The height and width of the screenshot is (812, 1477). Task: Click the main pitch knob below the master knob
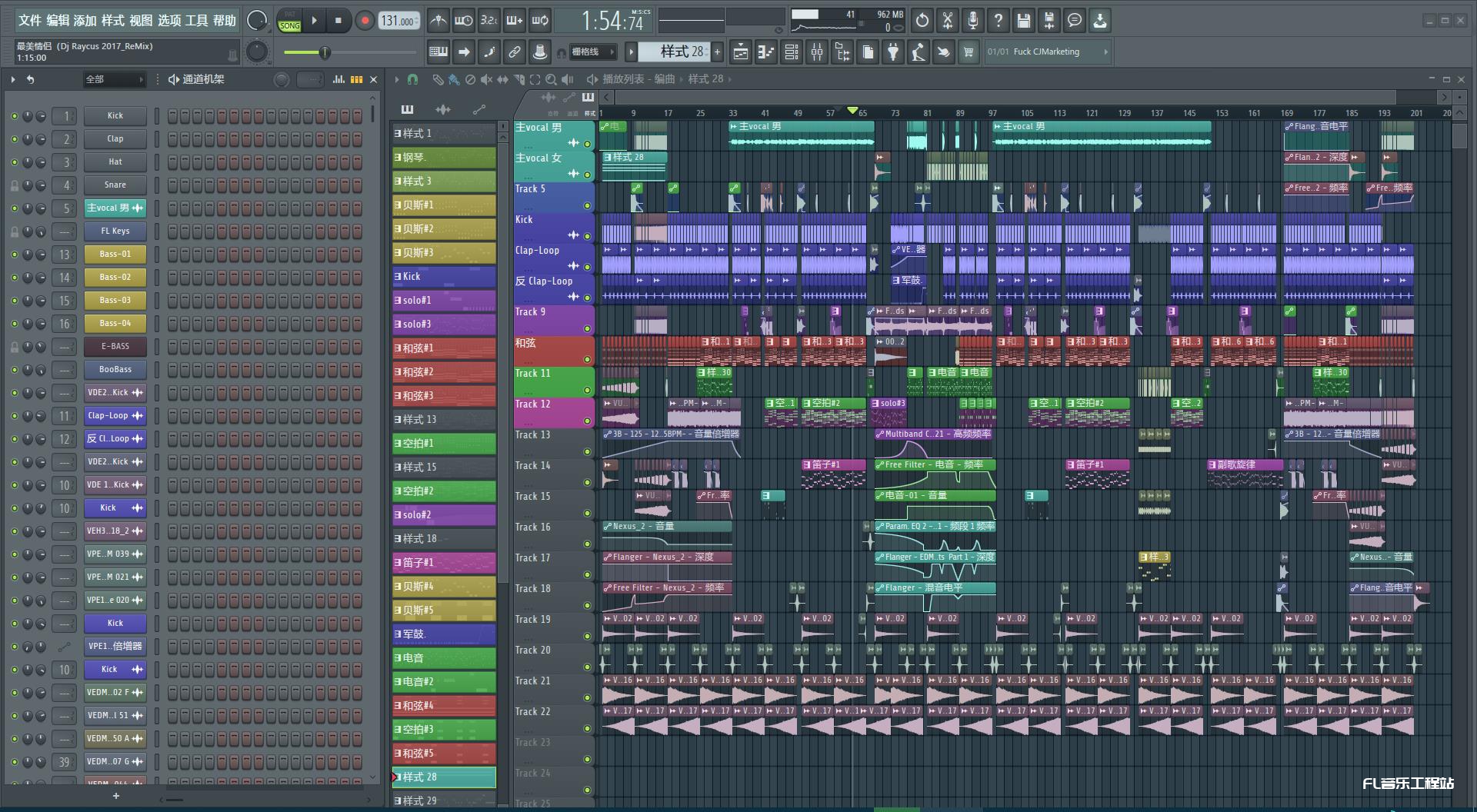pyautogui.click(x=256, y=52)
